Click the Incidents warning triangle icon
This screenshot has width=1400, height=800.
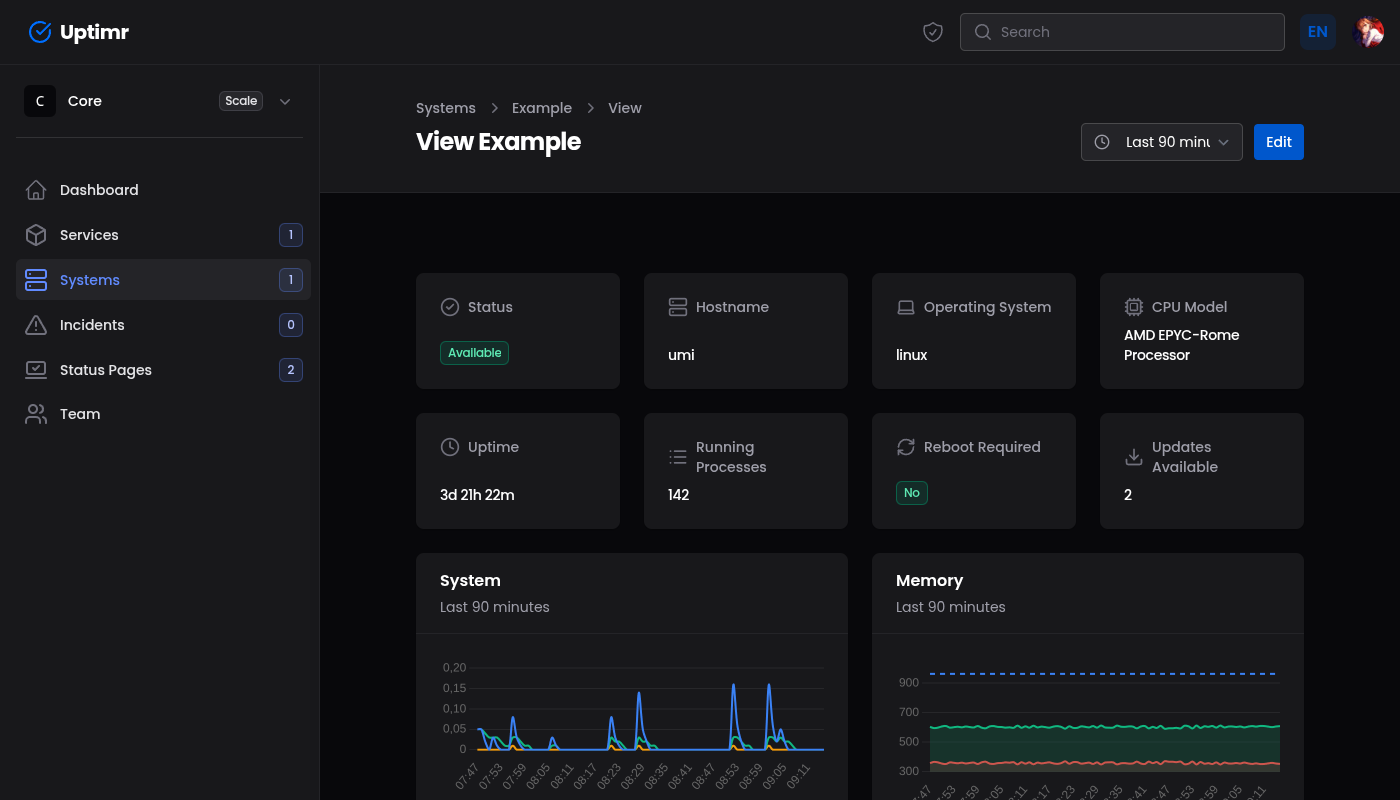[x=36, y=325]
